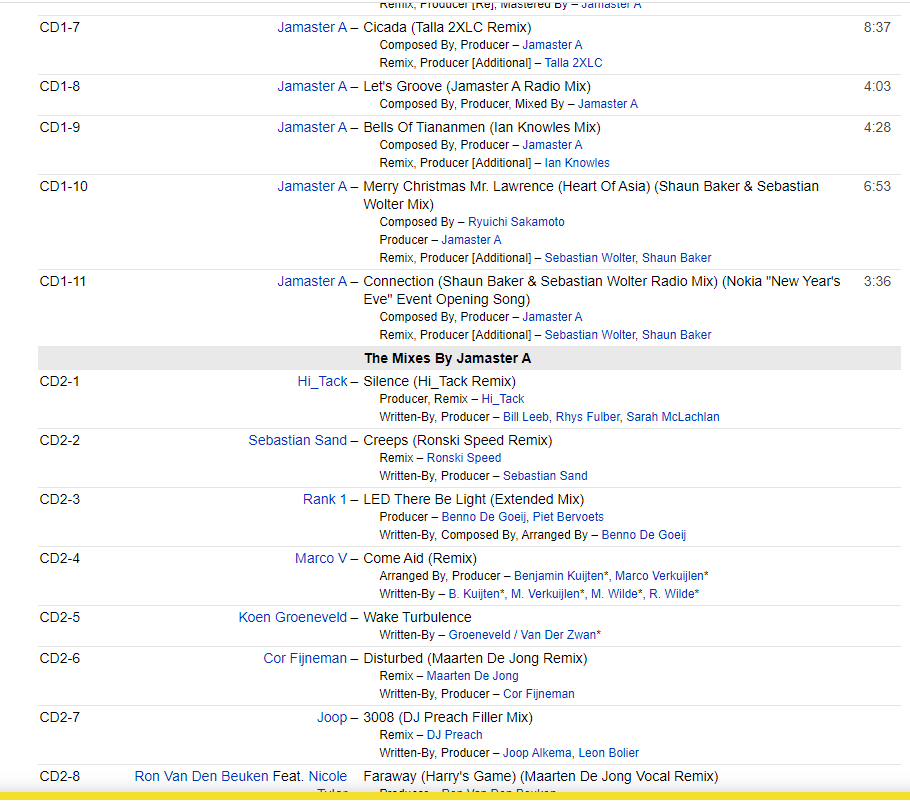Select track title Silence (Hi_Tack Remix)
Viewport: 910px width, 805px height.
(x=439, y=381)
